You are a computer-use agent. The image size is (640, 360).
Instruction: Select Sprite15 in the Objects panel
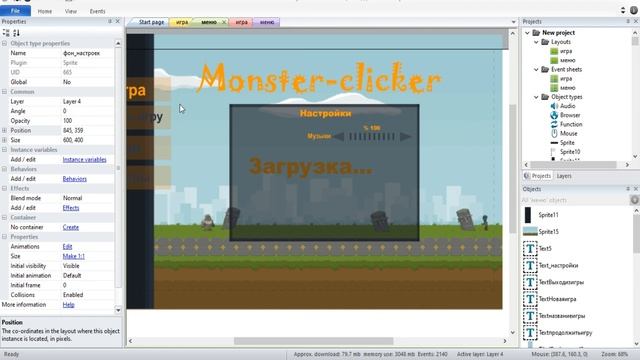click(548, 232)
